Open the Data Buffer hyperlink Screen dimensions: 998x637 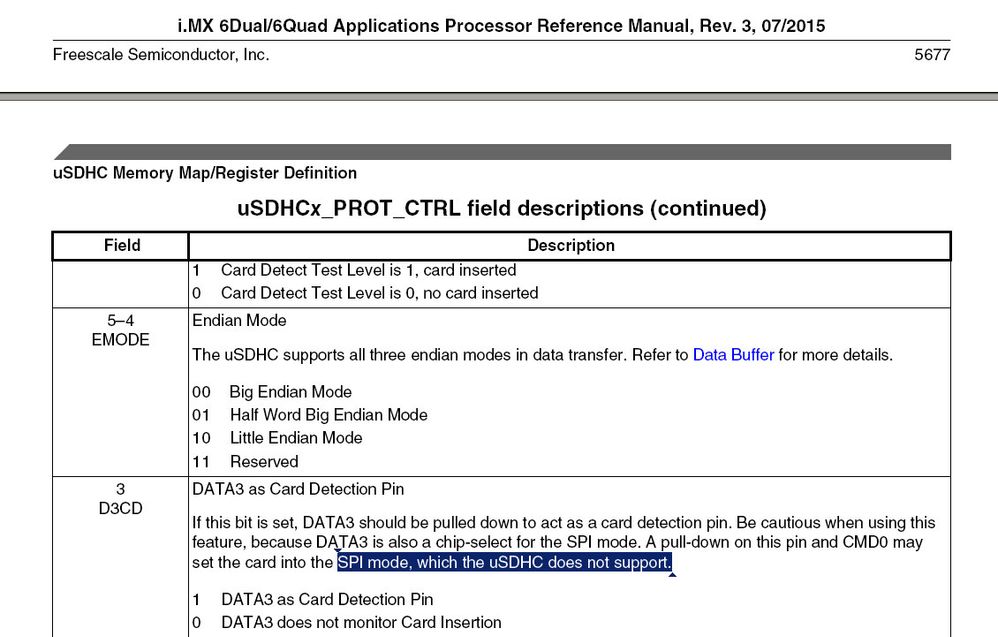733,355
